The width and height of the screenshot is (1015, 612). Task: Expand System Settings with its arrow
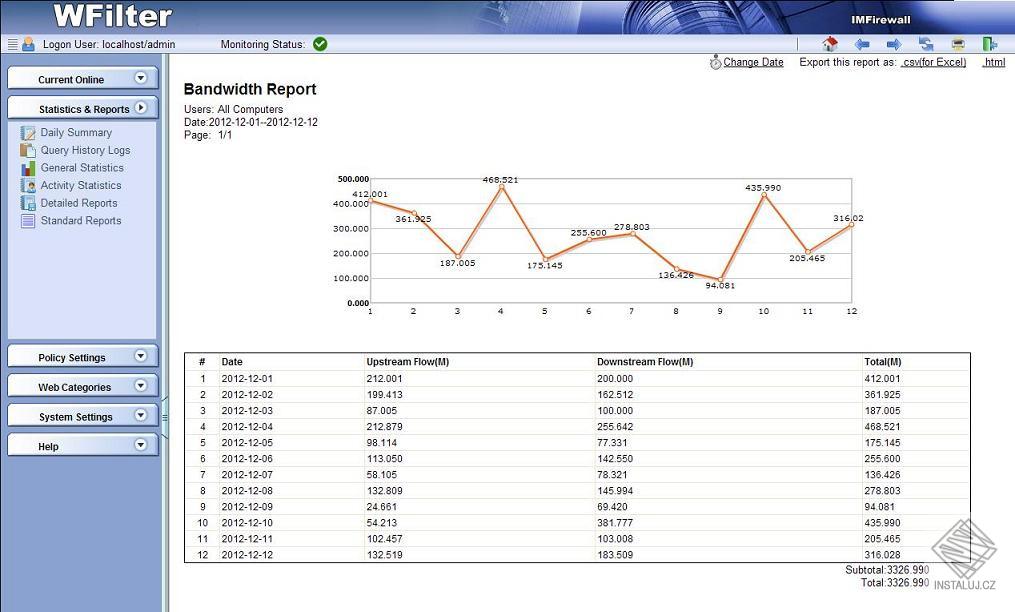click(140, 415)
